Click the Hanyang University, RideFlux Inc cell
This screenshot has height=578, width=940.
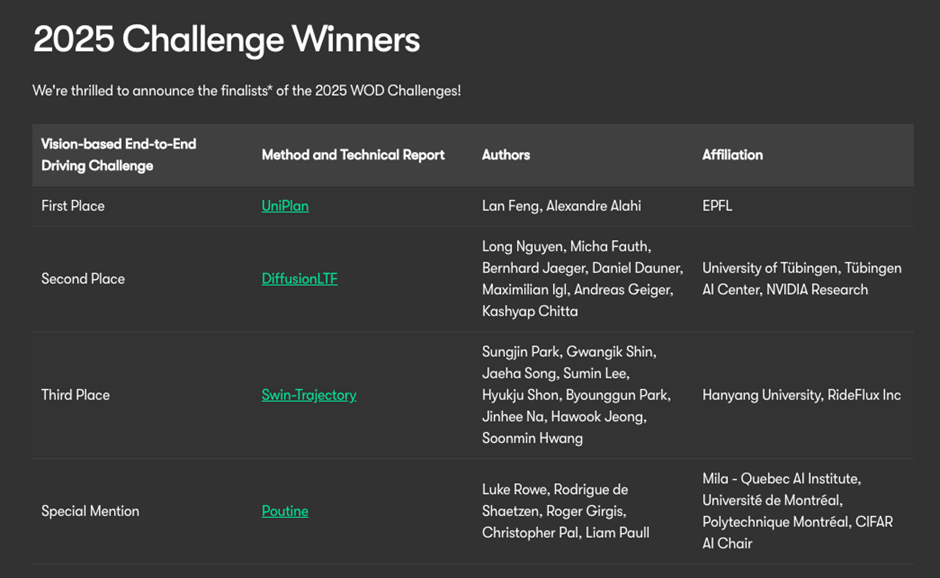(x=801, y=395)
